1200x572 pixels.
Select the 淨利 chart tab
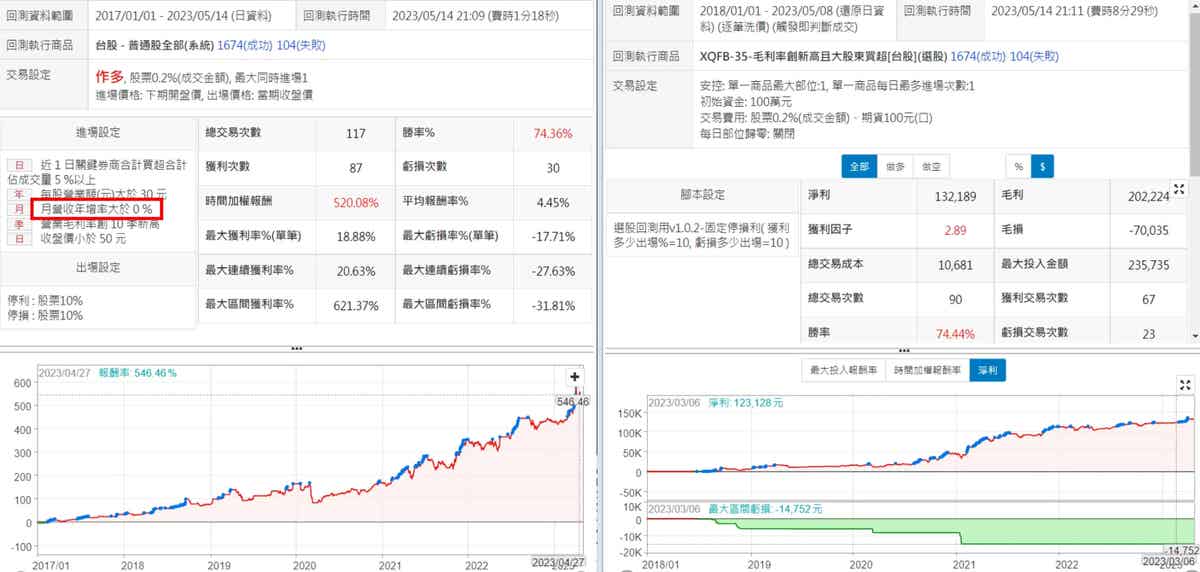(990, 370)
